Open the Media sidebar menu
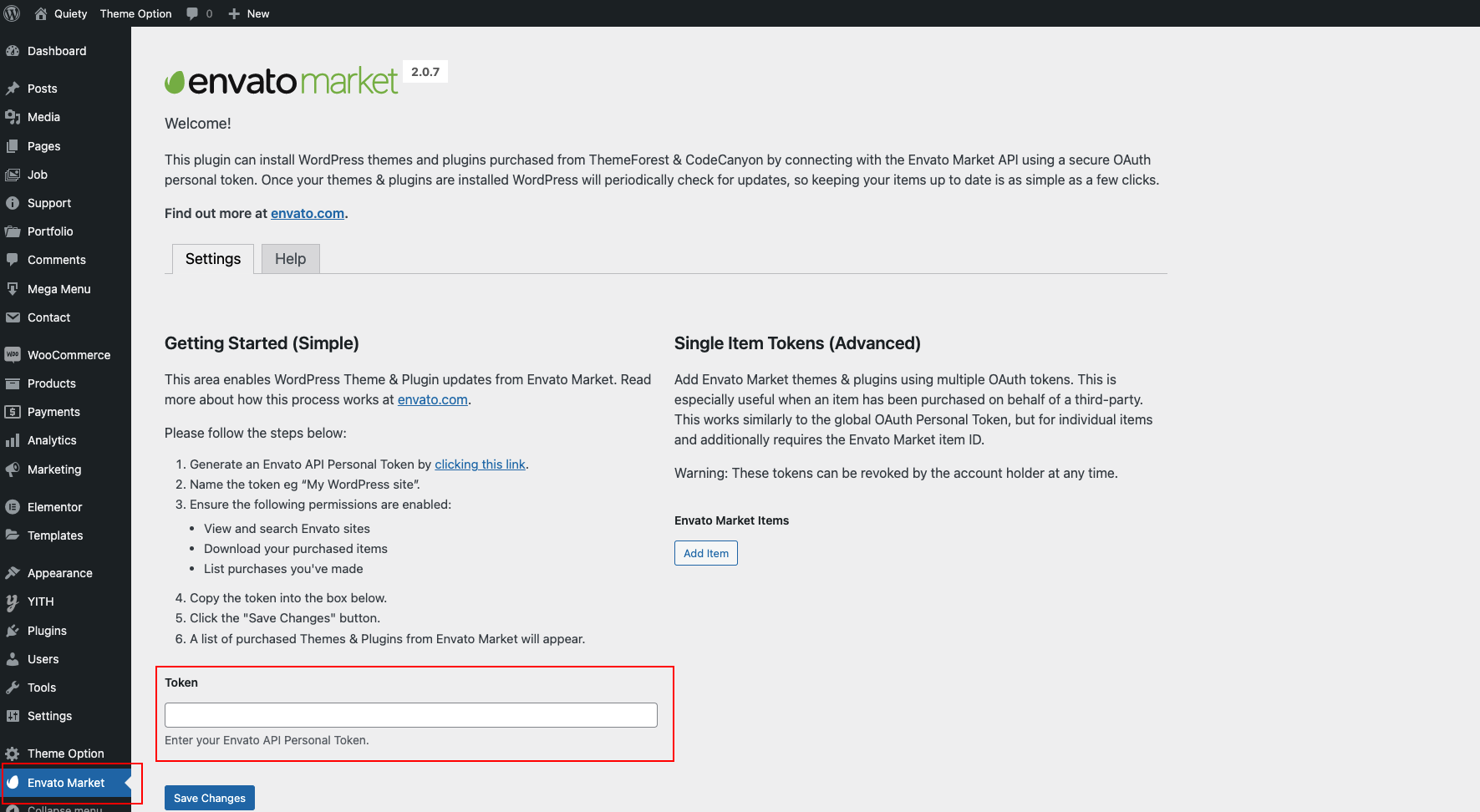This screenshot has width=1480, height=812. (x=43, y=117)
